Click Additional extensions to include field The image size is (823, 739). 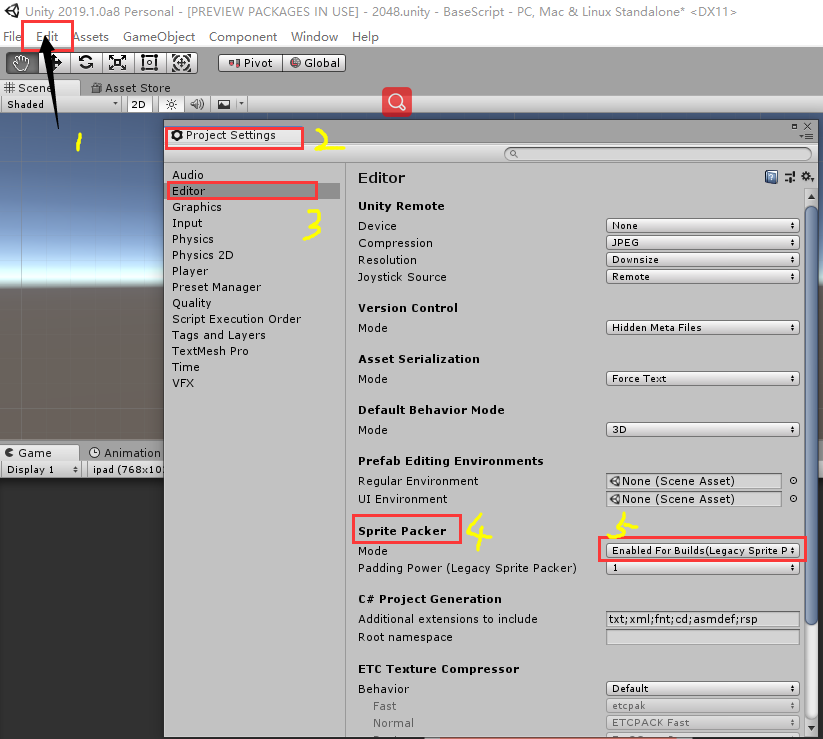702,619
